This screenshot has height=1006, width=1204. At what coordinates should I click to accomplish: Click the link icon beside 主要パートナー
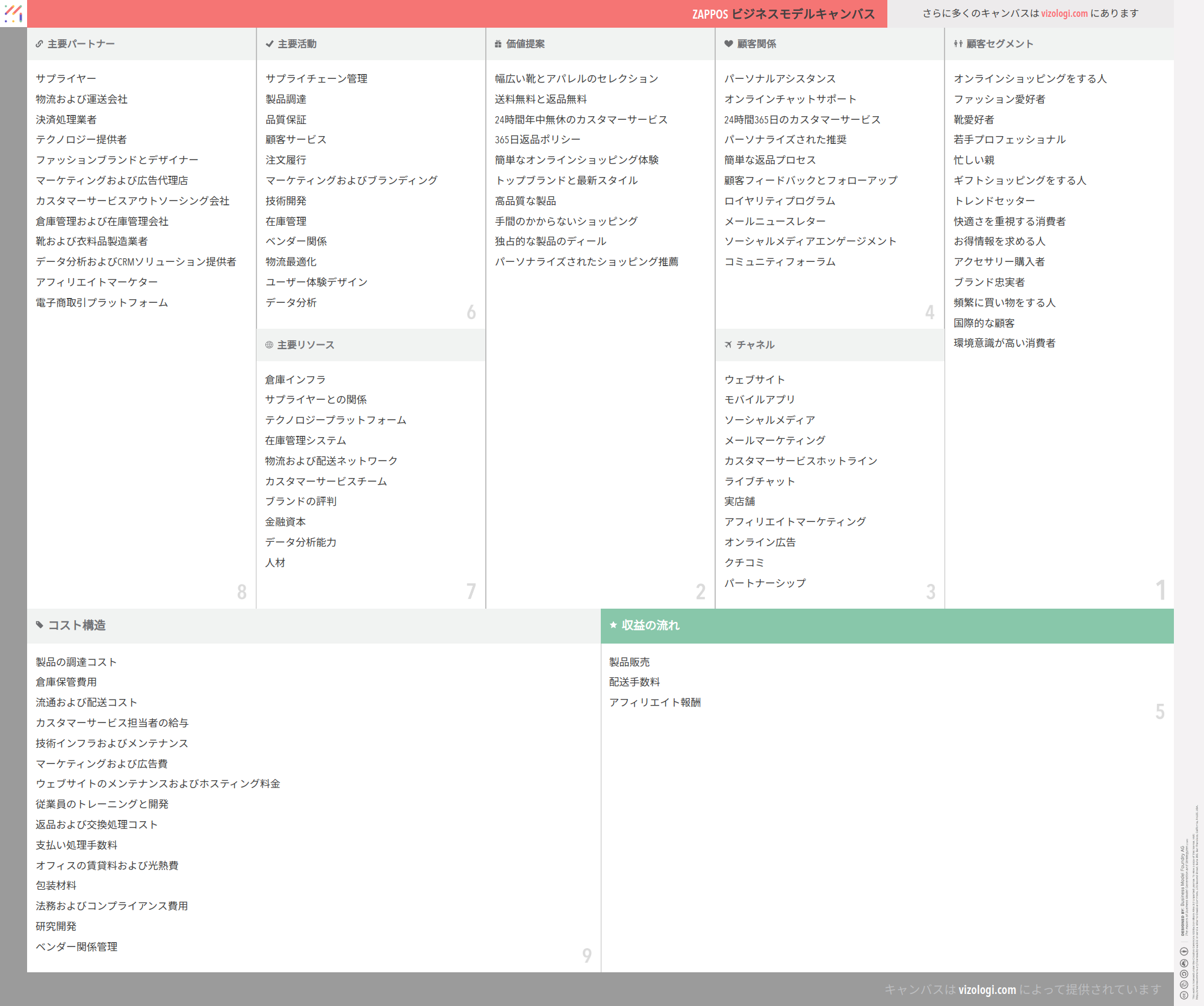[x=39, y=44]
